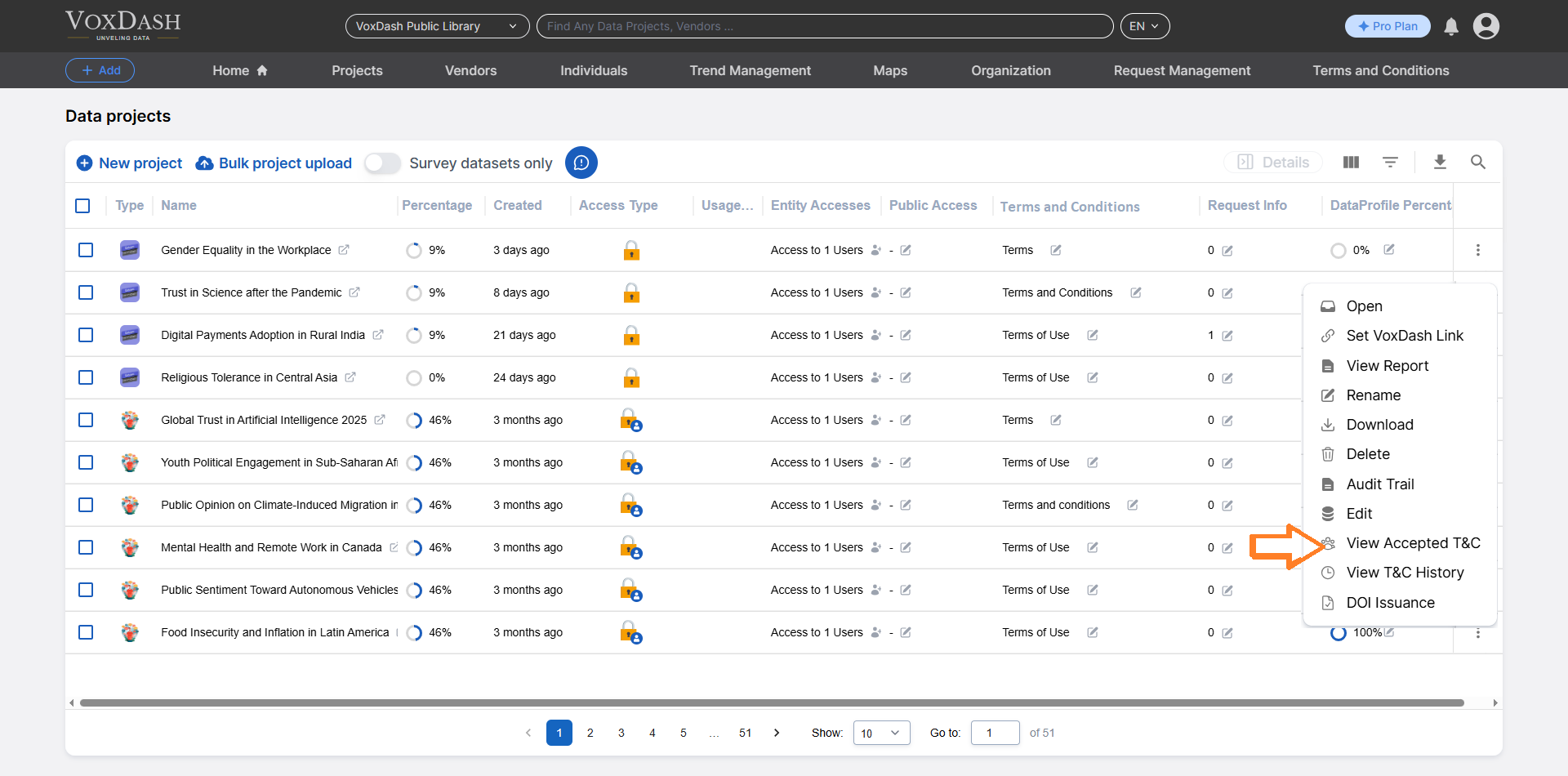Open the notifications bell in the top bar
This screenshot has width=1568, height=776.
tap(1450, 26)
